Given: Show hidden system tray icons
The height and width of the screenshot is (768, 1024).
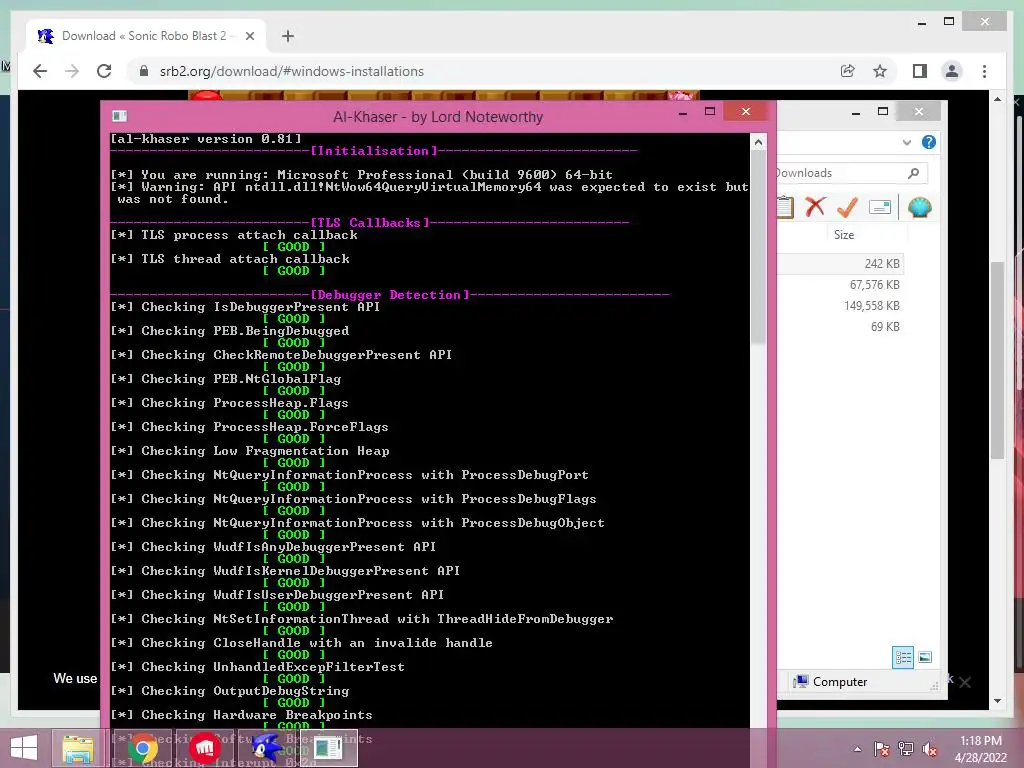Looking at the screenshot, I should click(x=857, y=750).
